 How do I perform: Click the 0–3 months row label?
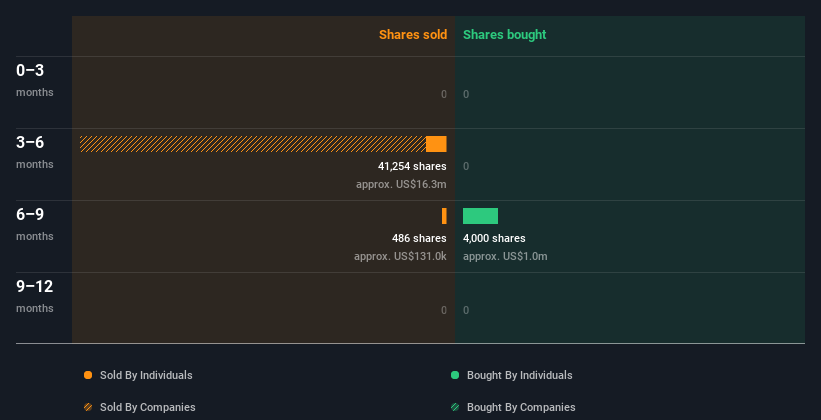coord(35,81)
